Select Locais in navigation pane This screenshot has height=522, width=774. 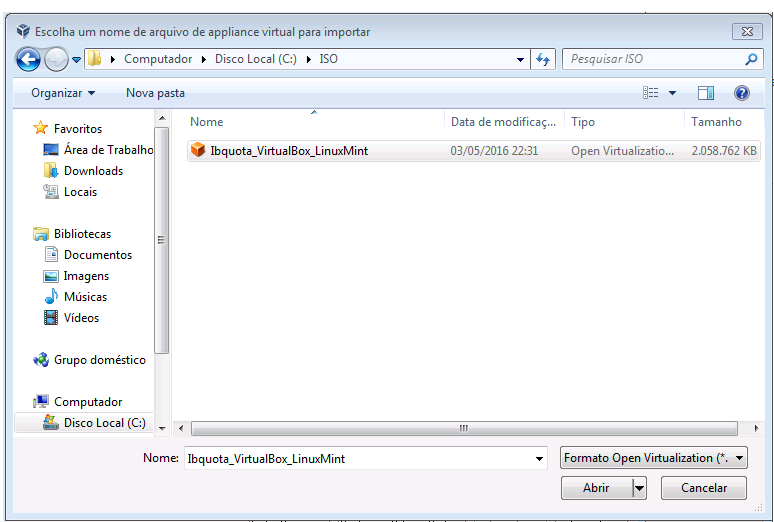tap(80, 192)
